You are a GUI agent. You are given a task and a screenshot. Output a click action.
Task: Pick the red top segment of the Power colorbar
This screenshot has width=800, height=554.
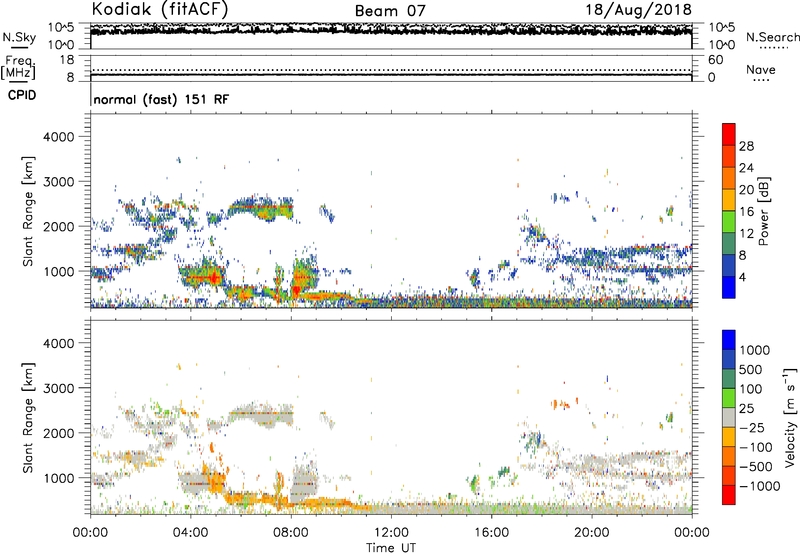(729, 134)
